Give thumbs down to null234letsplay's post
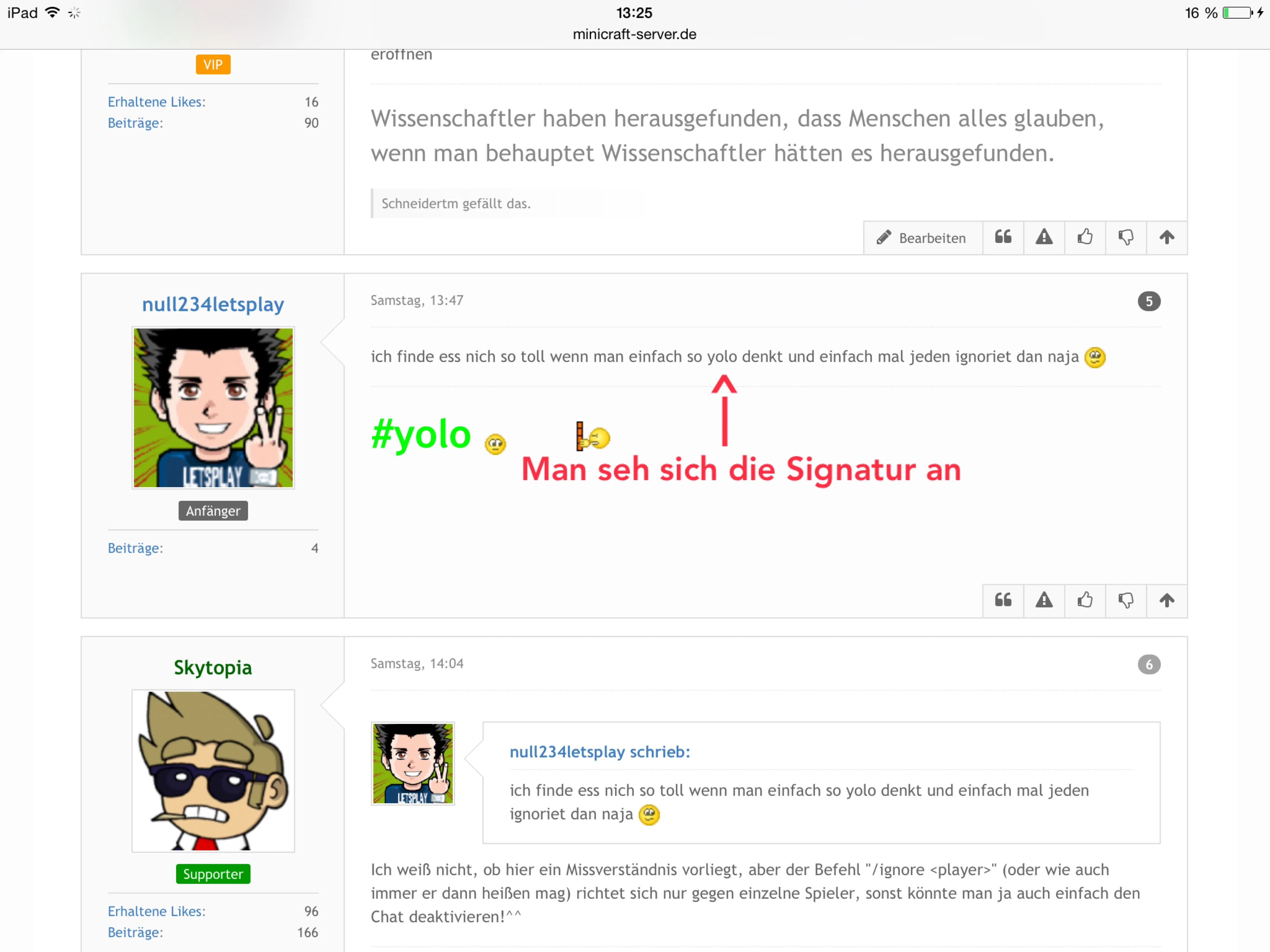Image resolution: width=1270 pixels, height=952 pixels. [x=1125, y=601]
